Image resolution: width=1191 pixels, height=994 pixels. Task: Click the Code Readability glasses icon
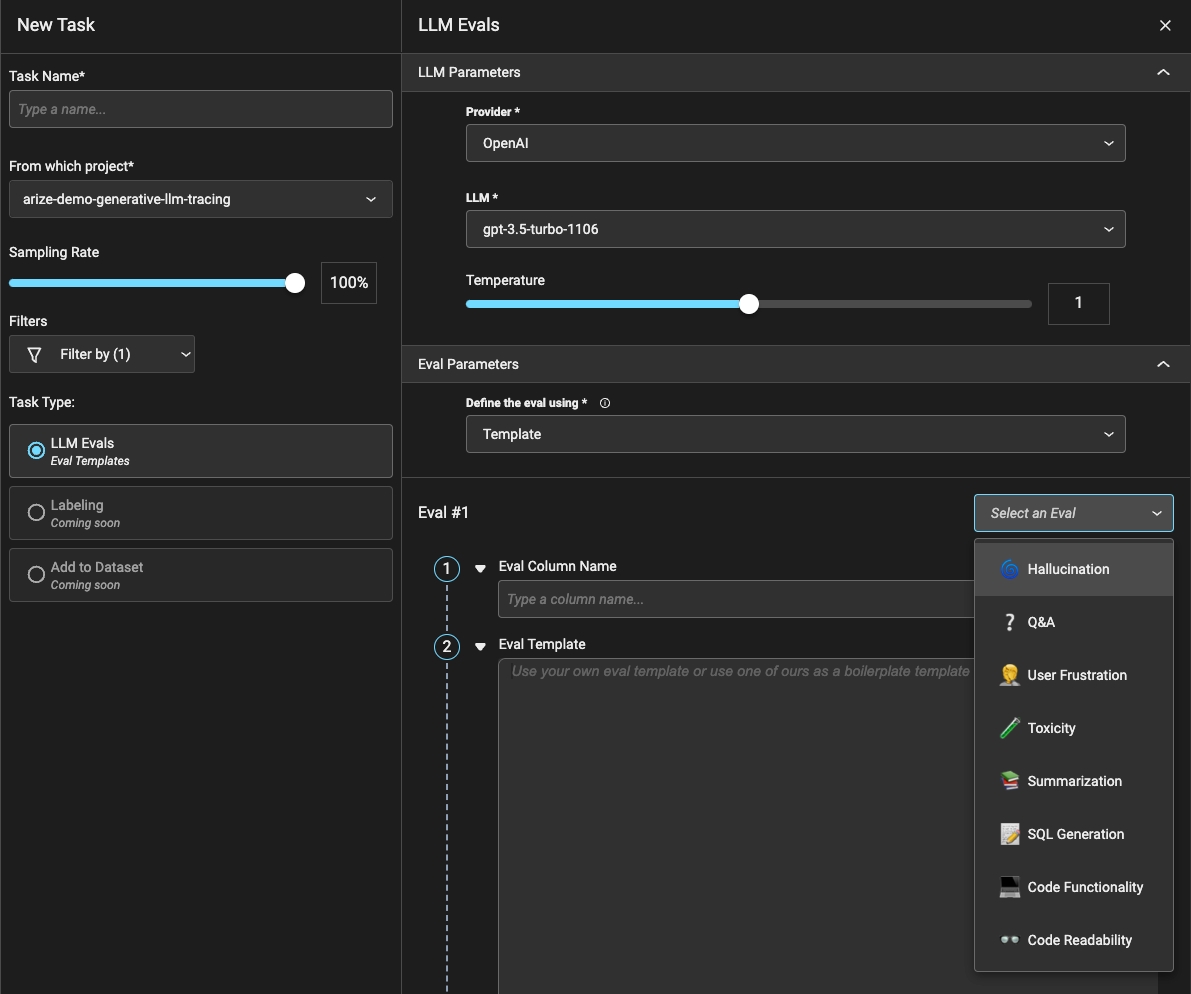coord(1009,940)
